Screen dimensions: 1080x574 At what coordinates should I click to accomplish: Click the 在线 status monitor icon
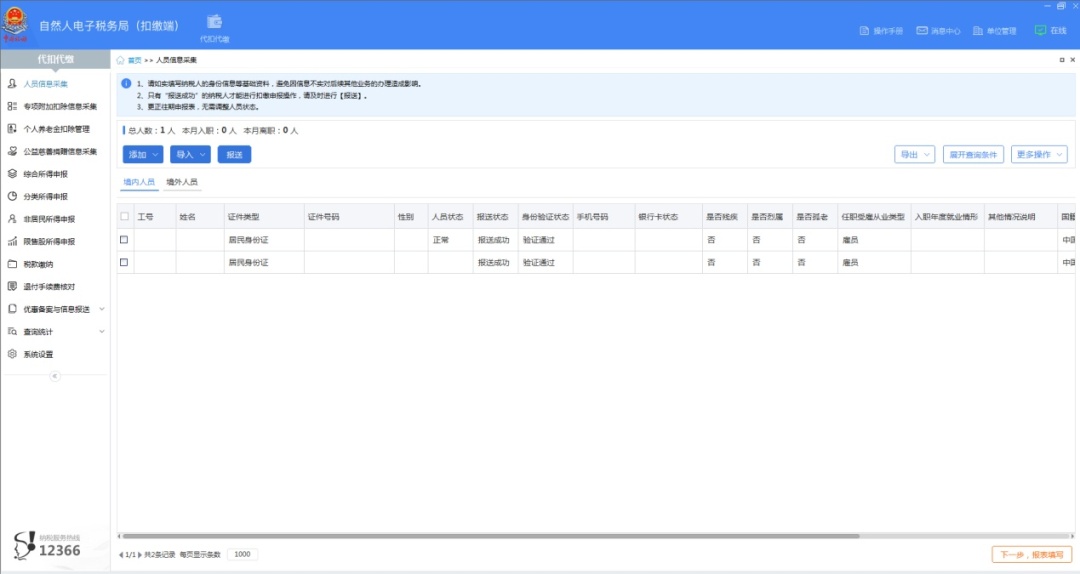[1040, 31]
